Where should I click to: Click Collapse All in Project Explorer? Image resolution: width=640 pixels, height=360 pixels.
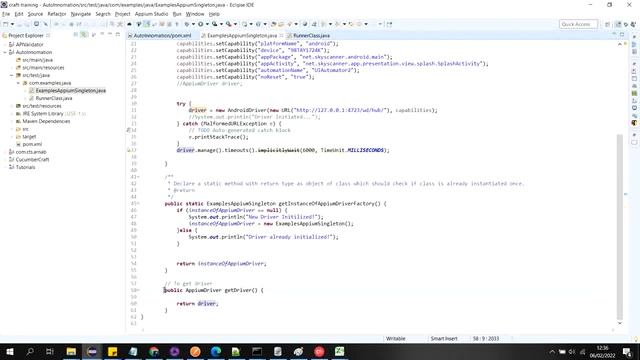[x=76, y=35]
